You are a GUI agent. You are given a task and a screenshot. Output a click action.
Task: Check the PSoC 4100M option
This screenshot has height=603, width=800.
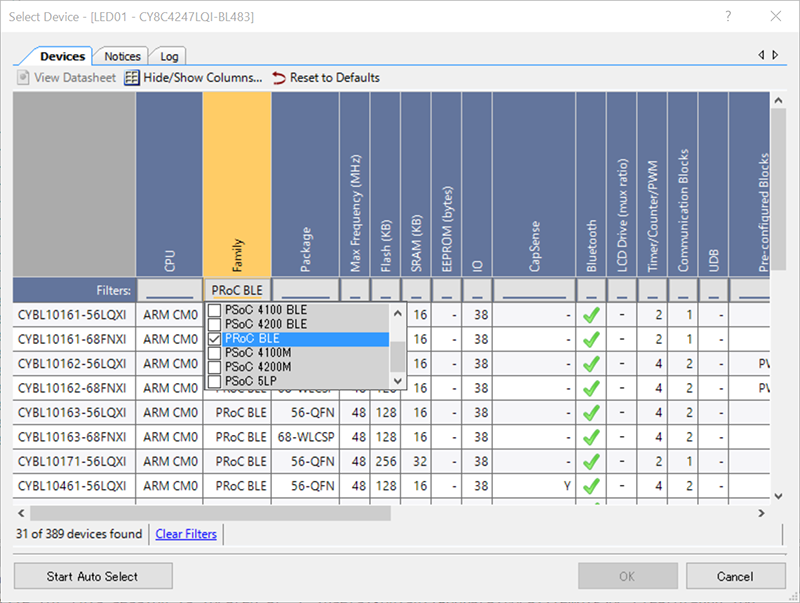[215, 353]
